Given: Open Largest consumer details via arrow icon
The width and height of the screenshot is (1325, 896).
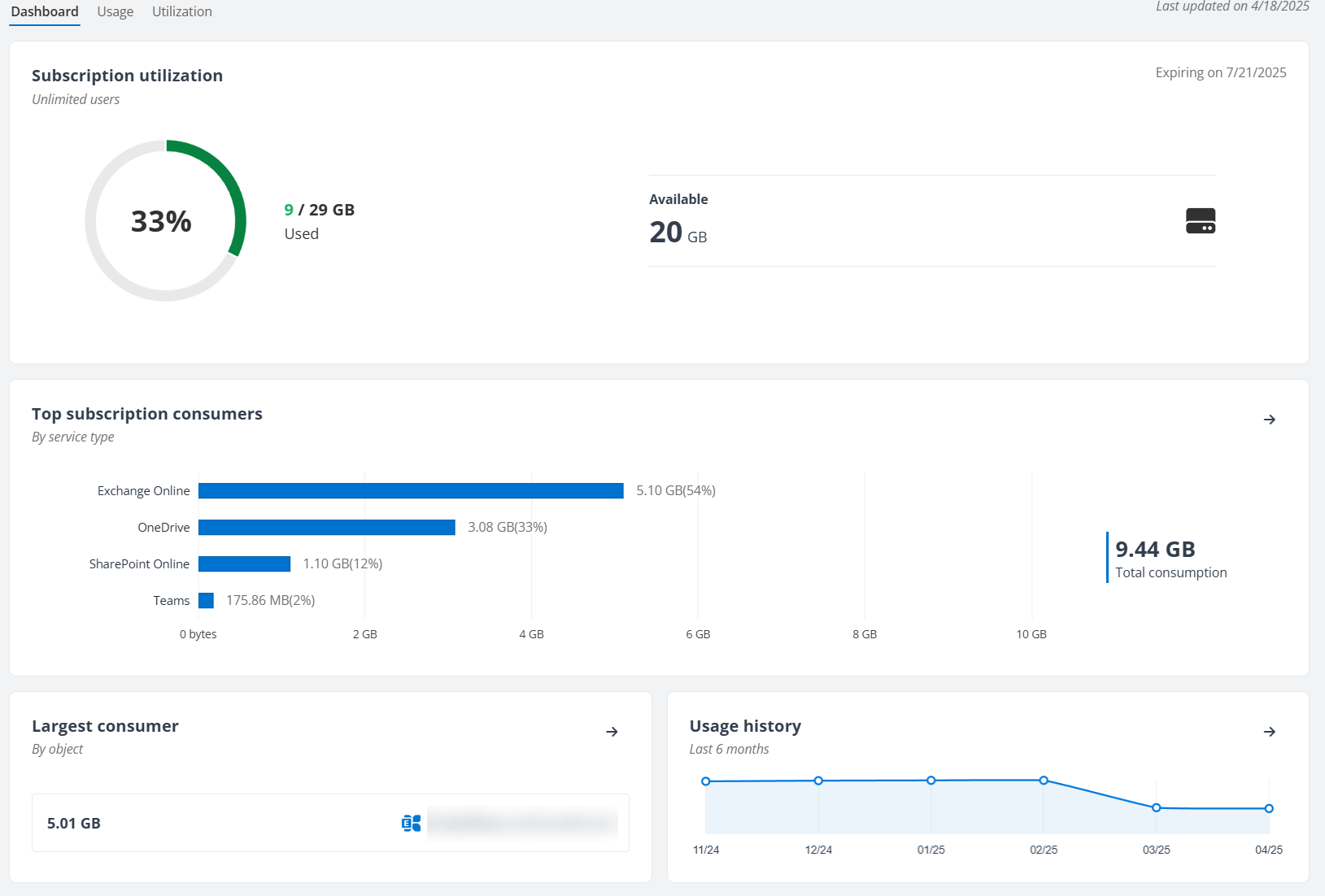Looking at the screenshot, I should [612, 732].
